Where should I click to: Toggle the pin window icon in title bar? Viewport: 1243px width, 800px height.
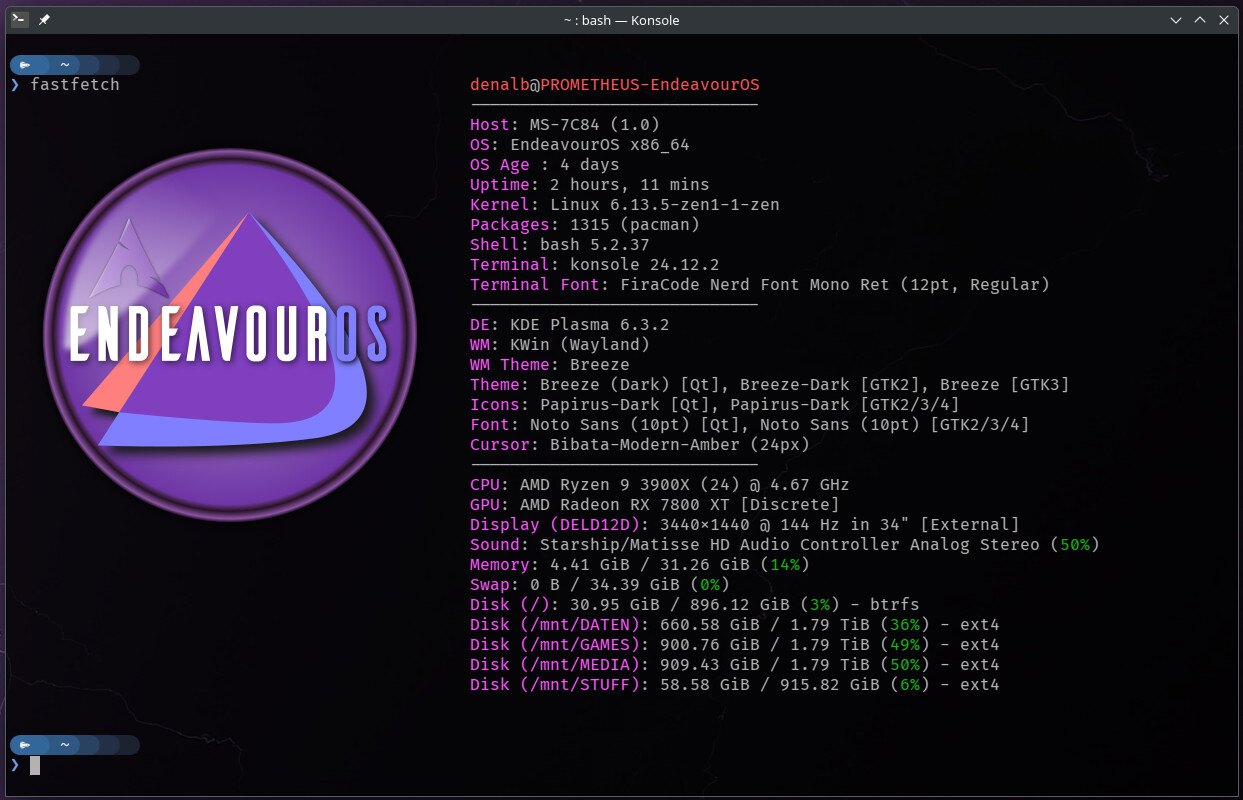click(x=44, y=19)
